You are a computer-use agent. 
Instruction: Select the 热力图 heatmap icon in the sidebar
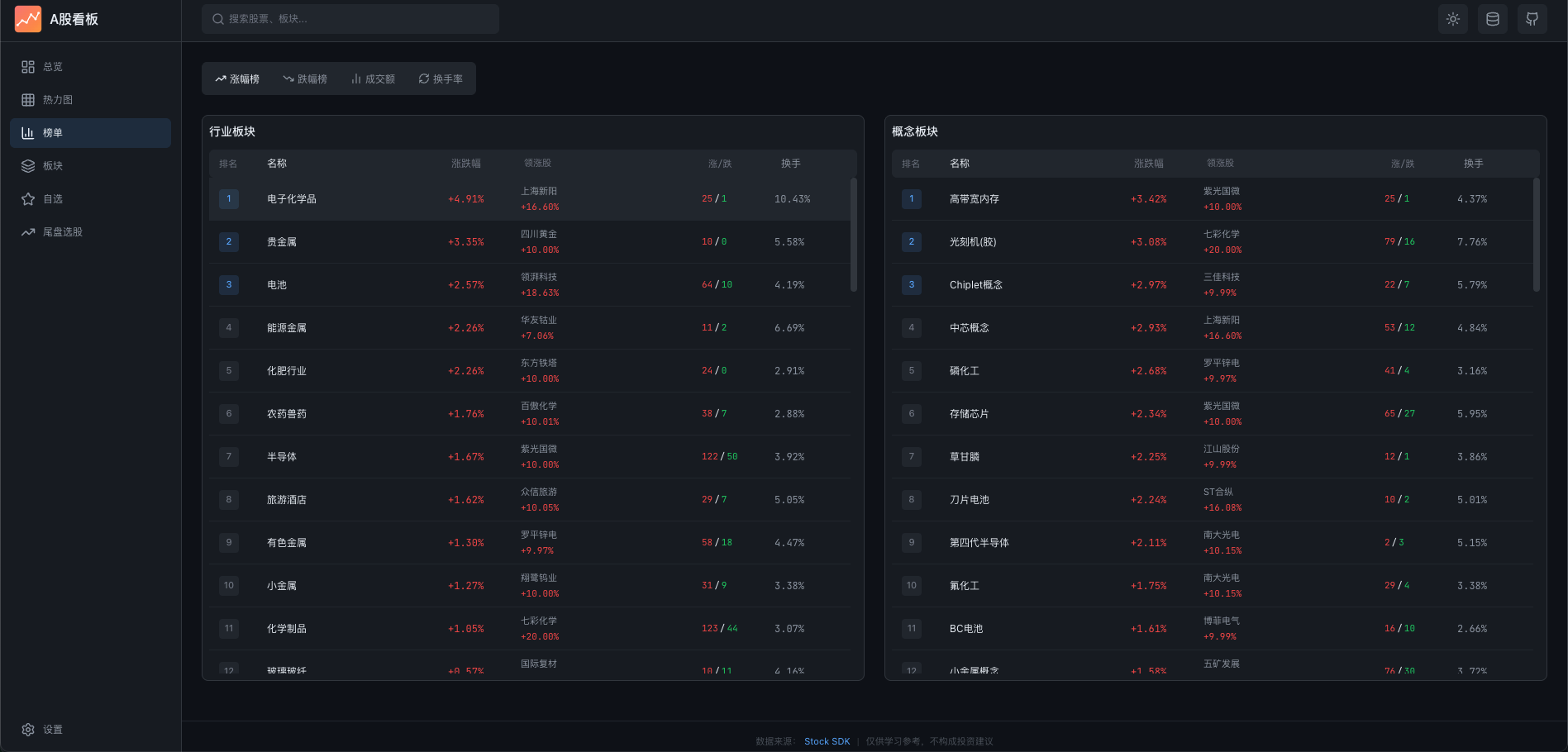pyautogui.click(x=27, y=99)
